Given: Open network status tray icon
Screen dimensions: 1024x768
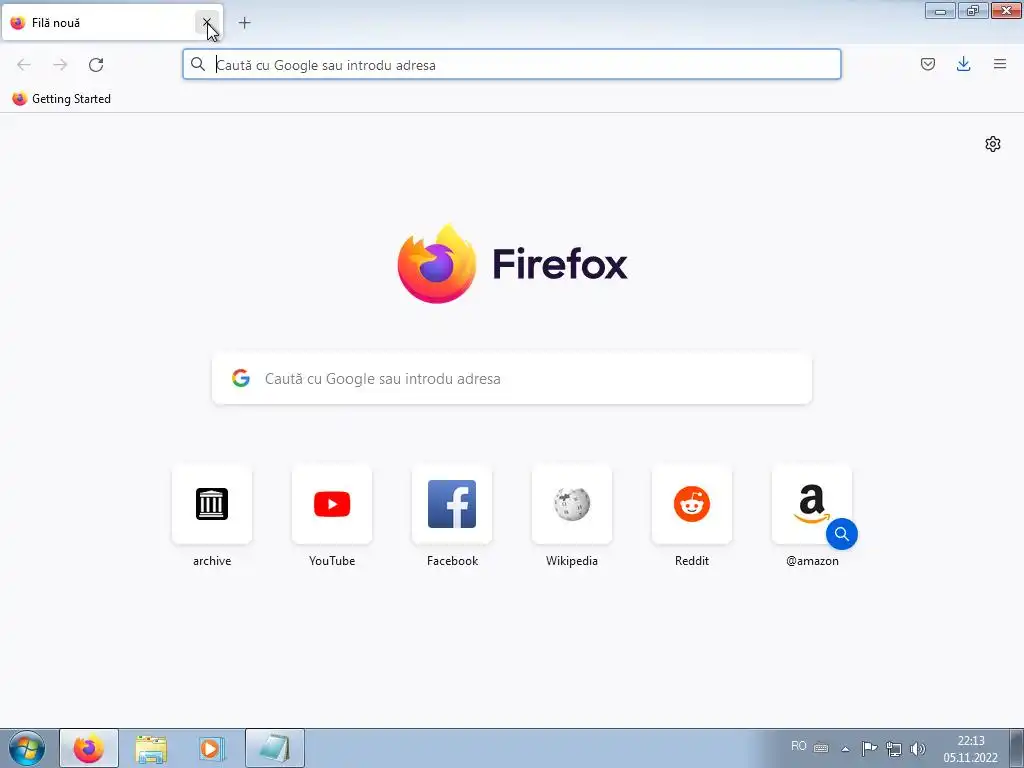Looking at the screenshot, I should (x=893, y=748).
